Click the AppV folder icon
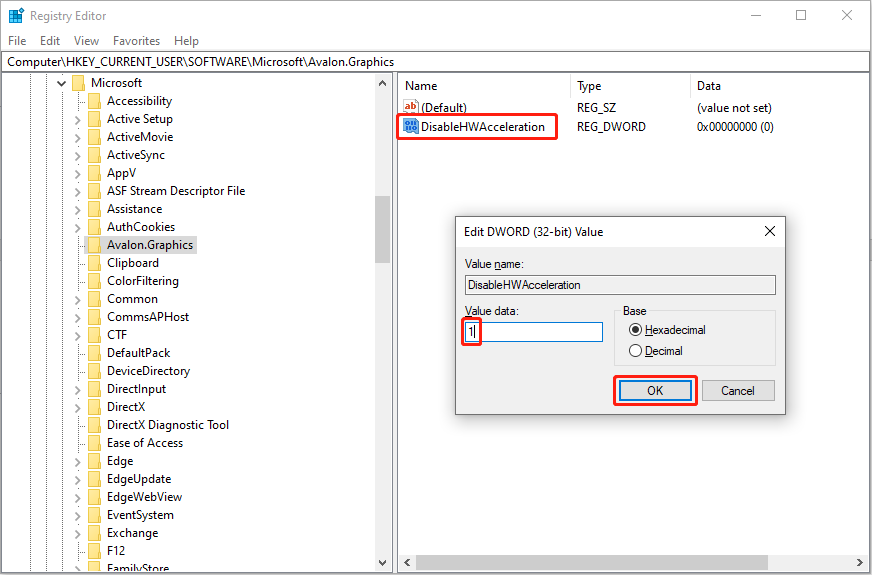Viewport: 872px width, 575px height. [95, 173]
